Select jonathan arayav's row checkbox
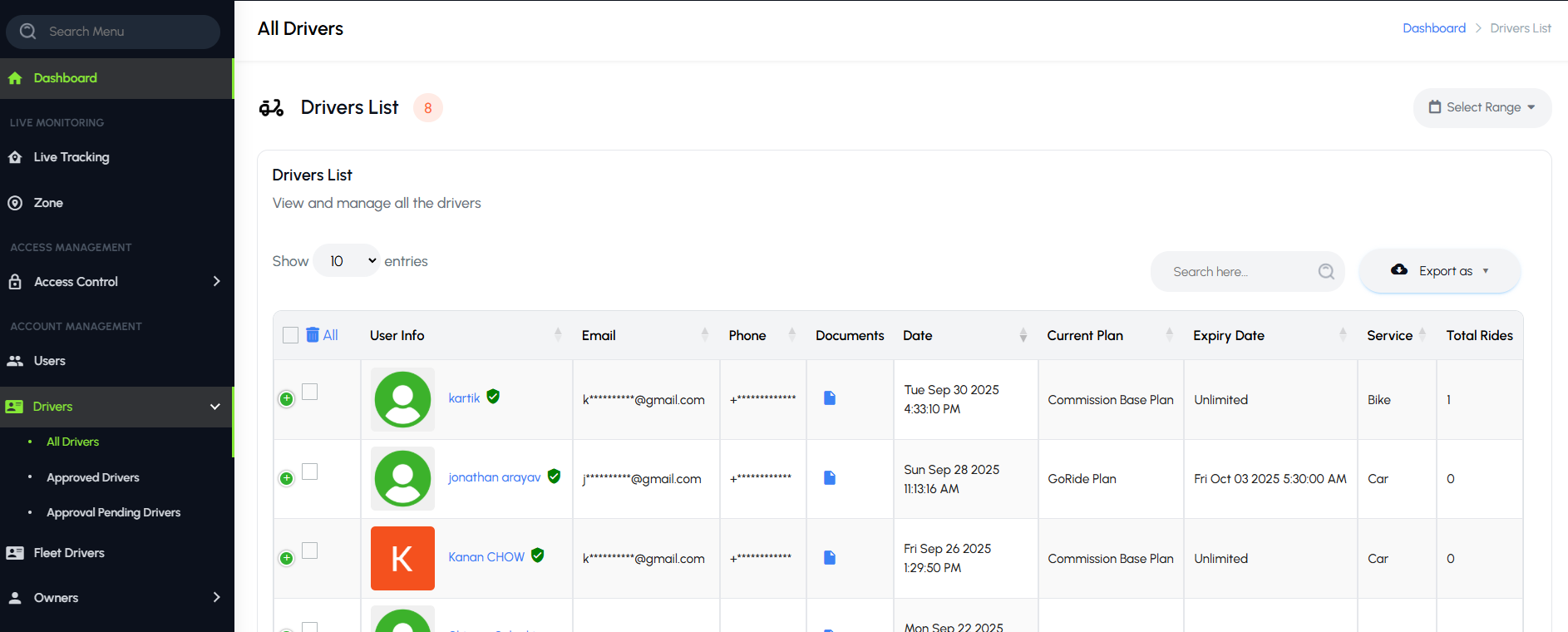The height and width of the screenshot is (632, 1568). point(310,472)
